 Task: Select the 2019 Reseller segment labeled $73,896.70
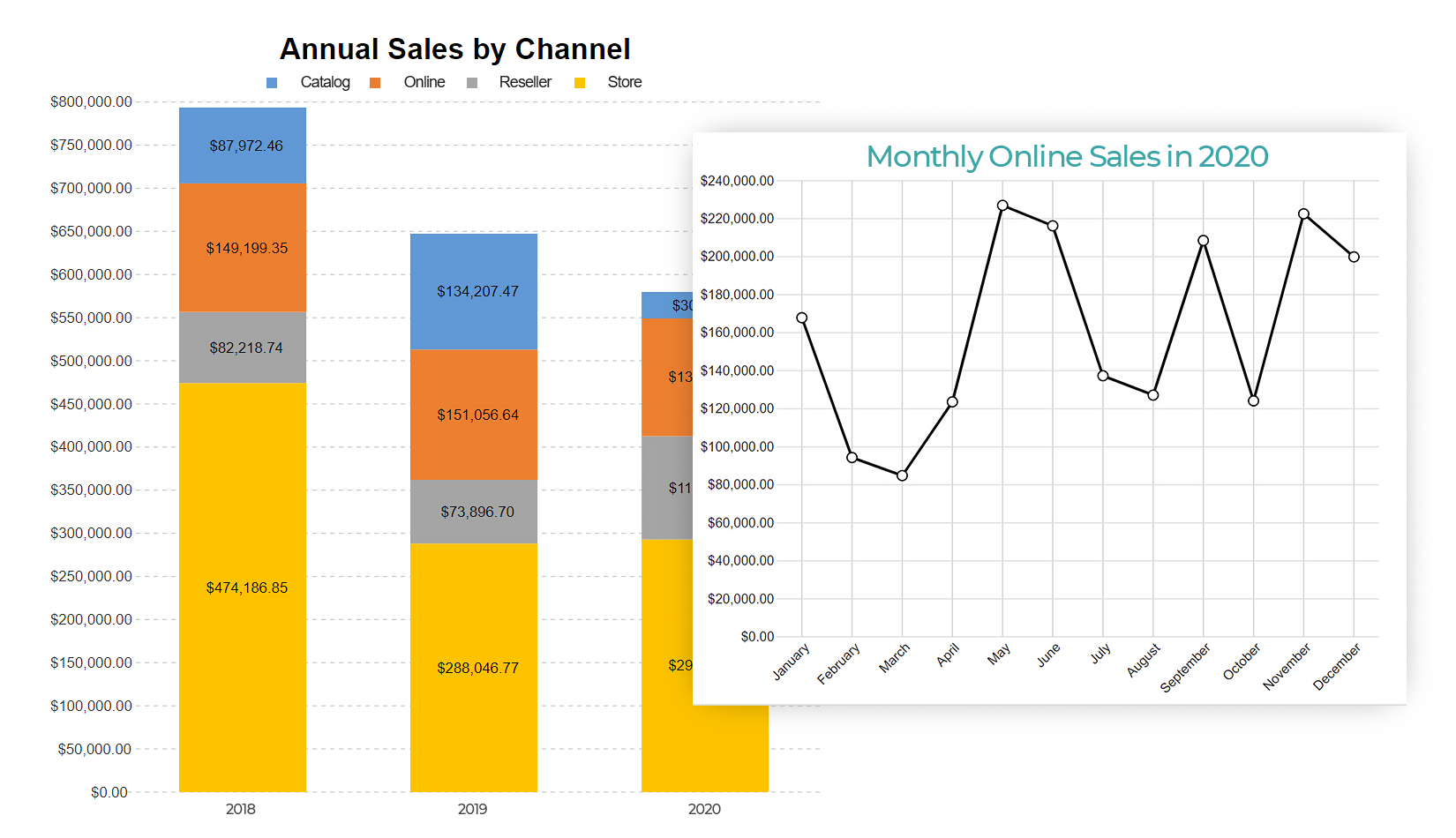[x=474, y=512]
